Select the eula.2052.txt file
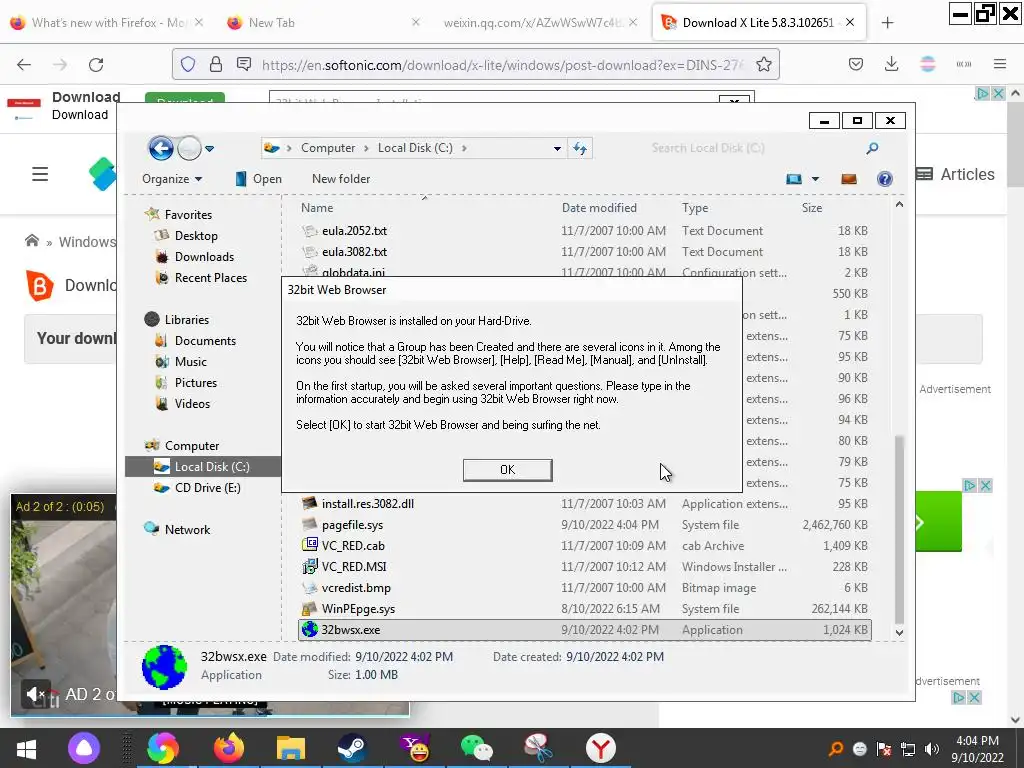Viewport: 1024px width, 768px height. click(584, 231)
